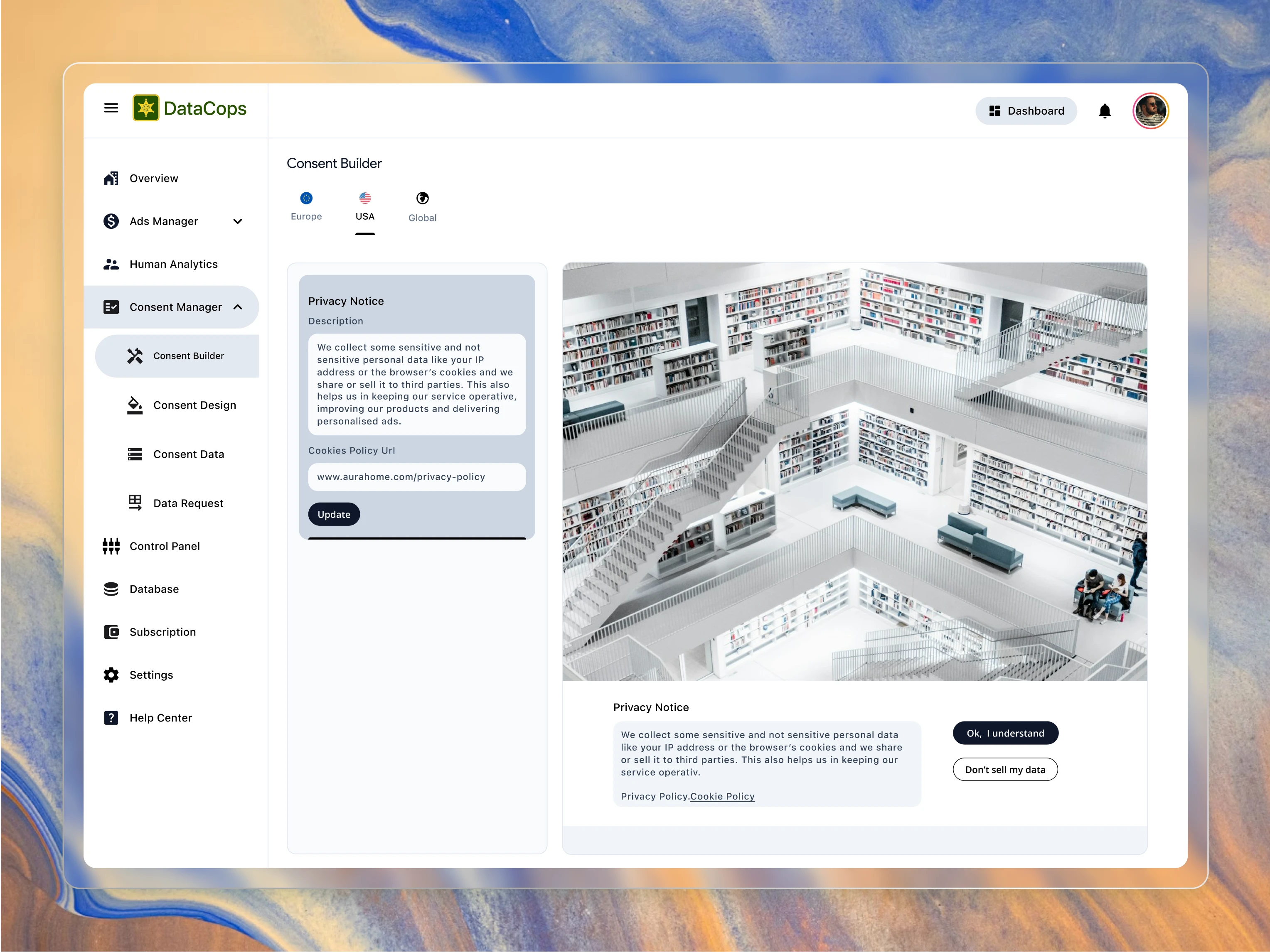Click the Don't sell my data button
1270x952 pixels.
pyautogui.click(x=1005, y=769)
